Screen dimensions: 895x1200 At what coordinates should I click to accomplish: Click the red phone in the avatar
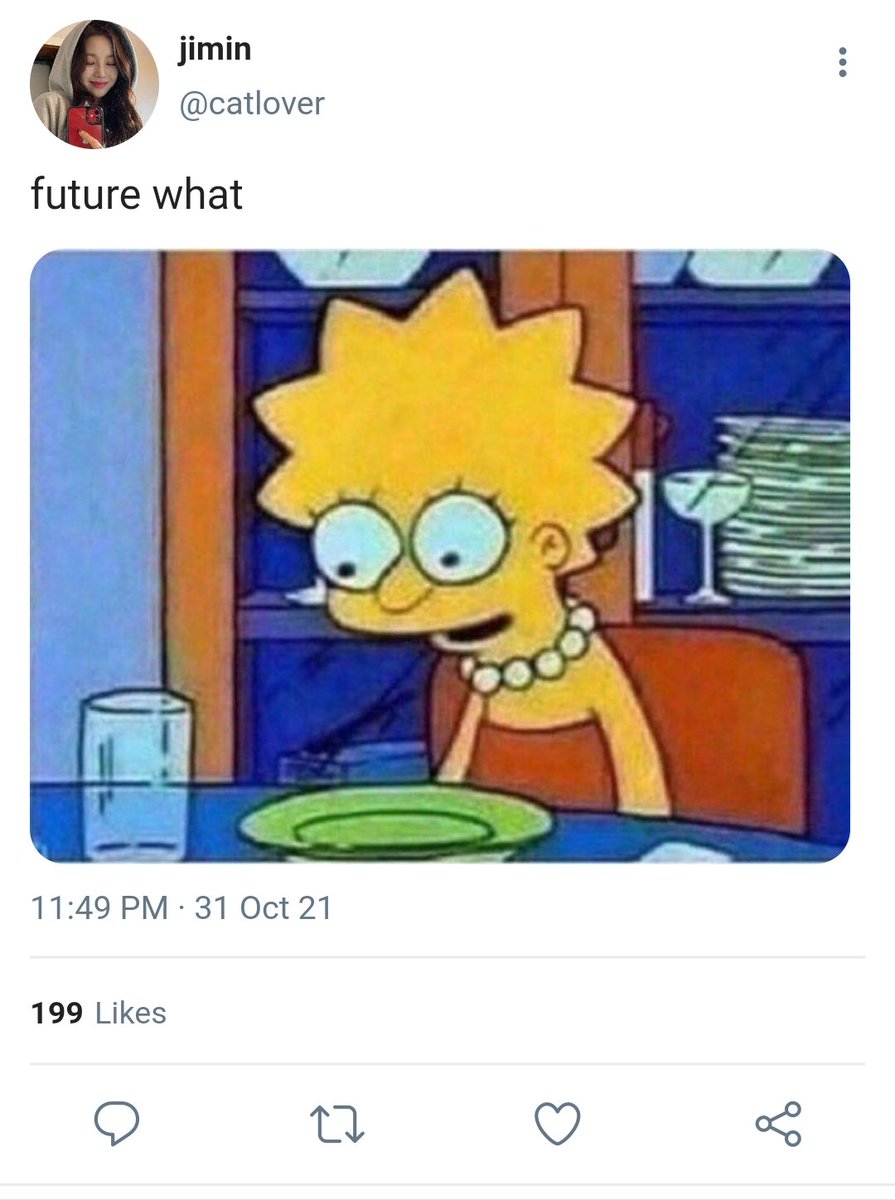pos(83,127)
